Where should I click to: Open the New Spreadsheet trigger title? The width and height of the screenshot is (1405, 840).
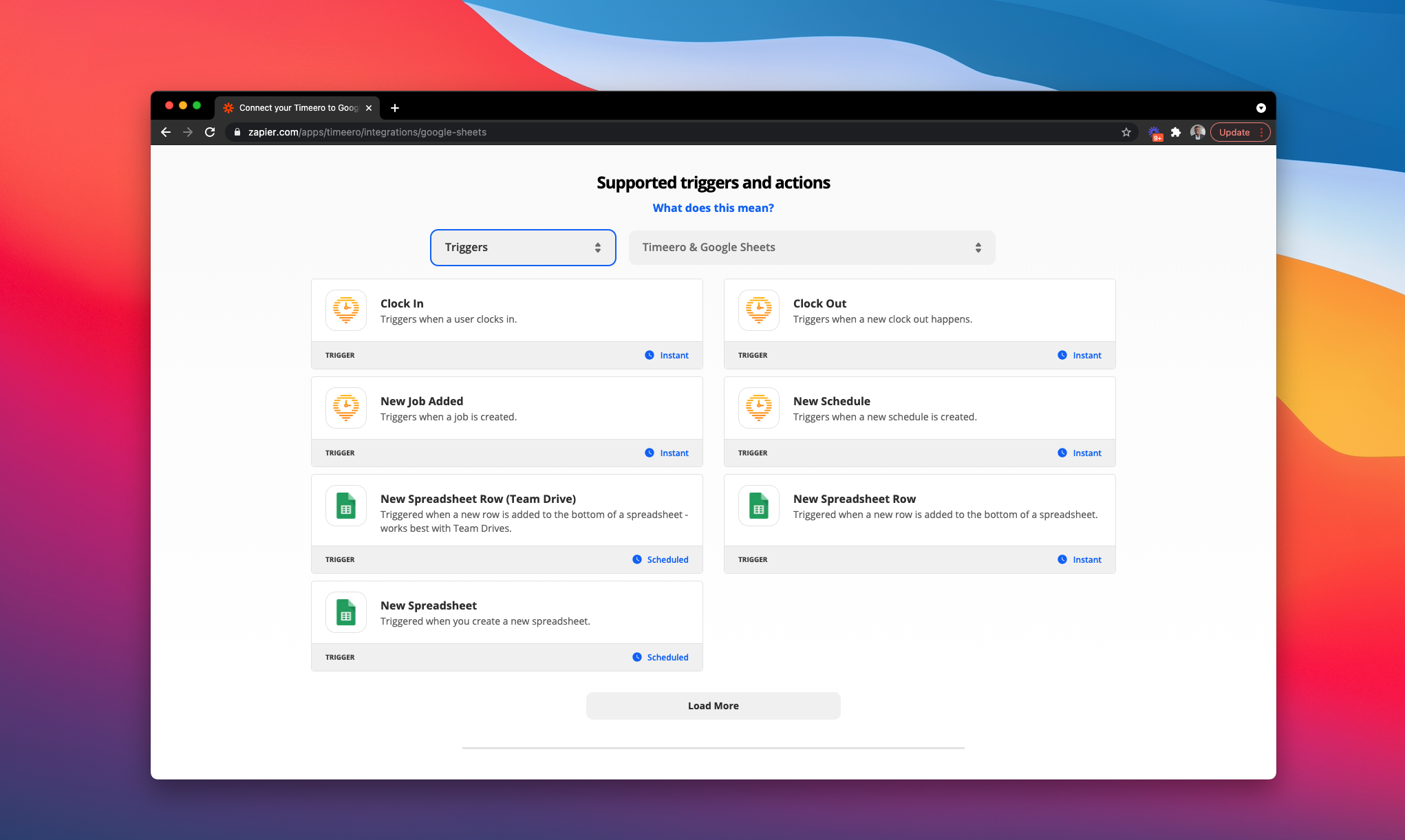pyautogui.click(x=429, y=605)
